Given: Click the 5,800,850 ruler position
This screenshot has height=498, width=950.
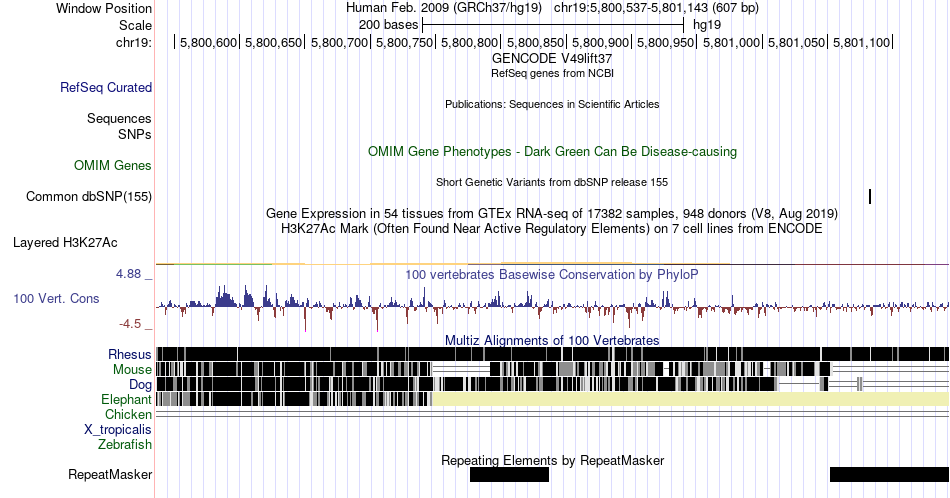Looking at the screenshot, I should pos(535,42).
